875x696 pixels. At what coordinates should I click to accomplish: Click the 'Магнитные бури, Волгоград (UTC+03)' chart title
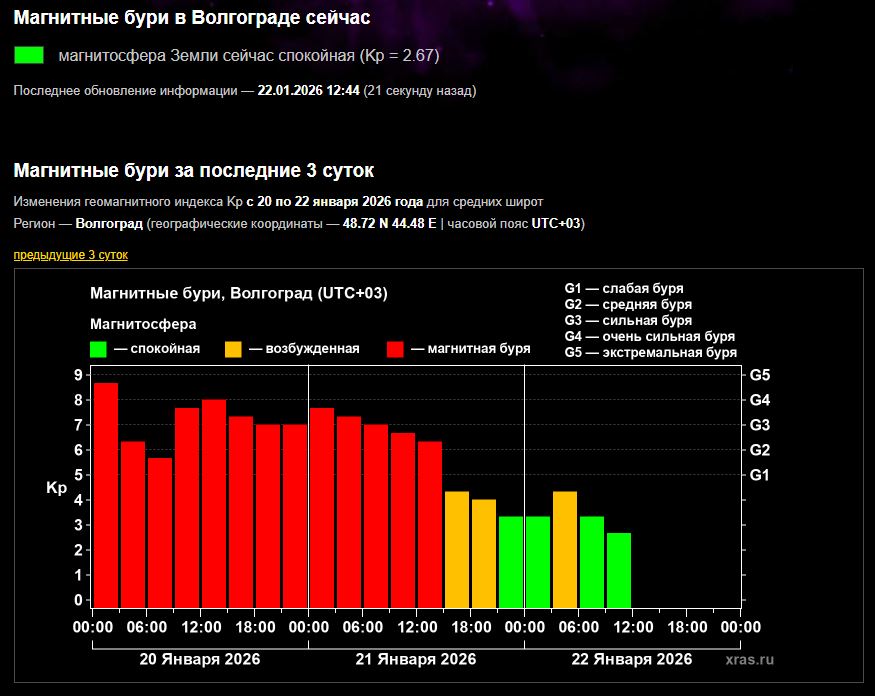[238, 293]
